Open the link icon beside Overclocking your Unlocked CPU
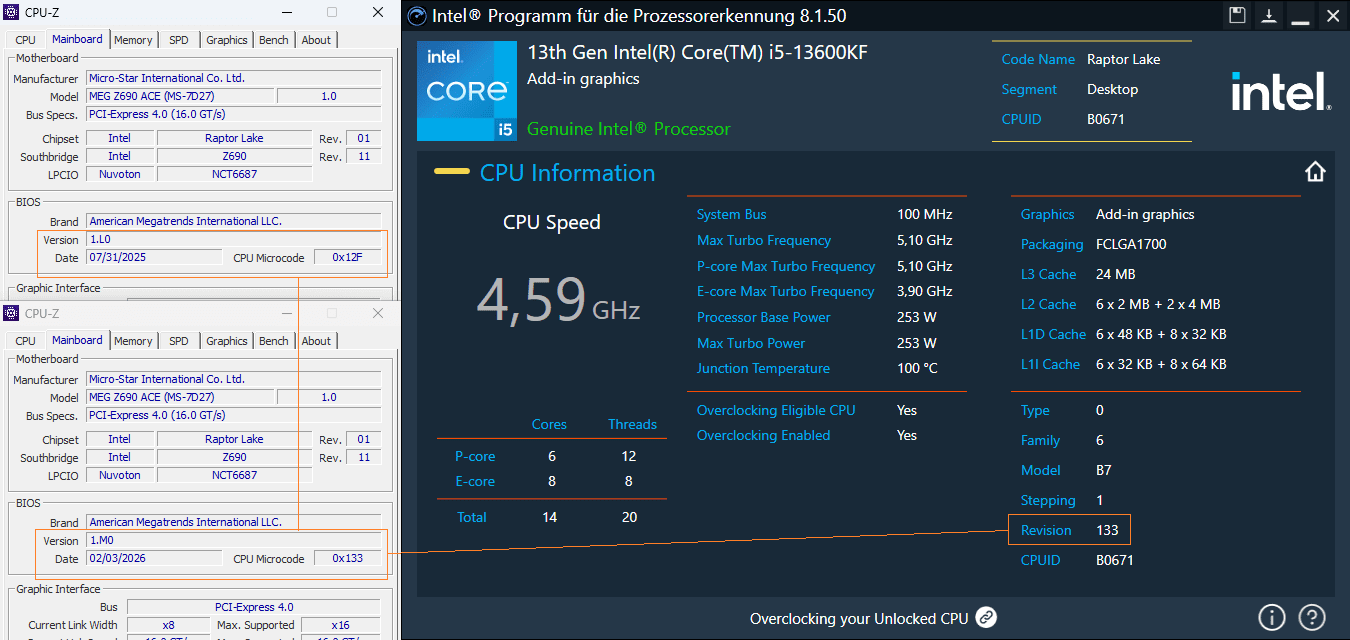This screenshot has height=640, width=1350. [986, 617]
